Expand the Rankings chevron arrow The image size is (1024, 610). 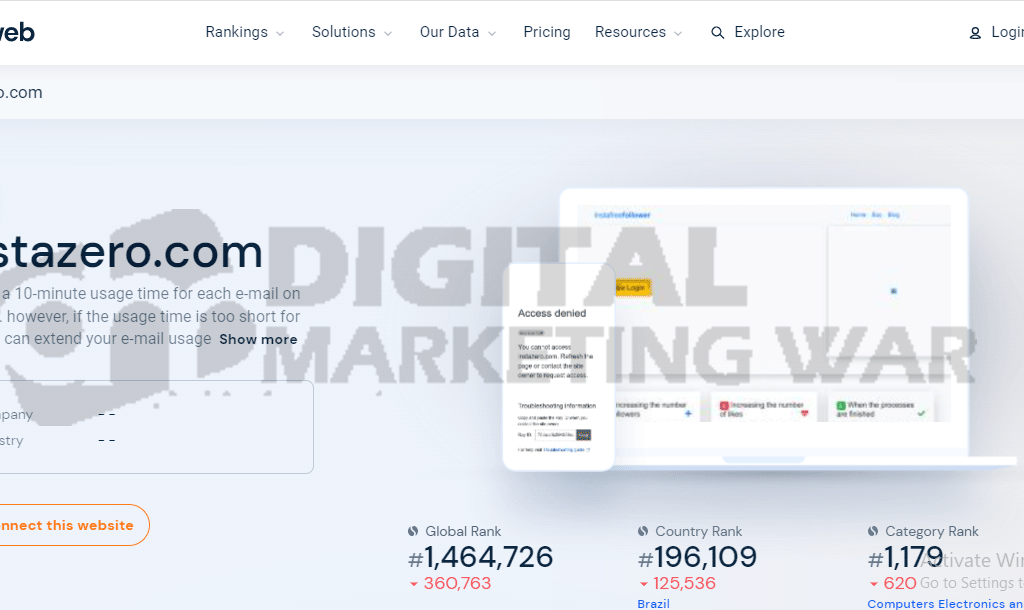(280, 33)
